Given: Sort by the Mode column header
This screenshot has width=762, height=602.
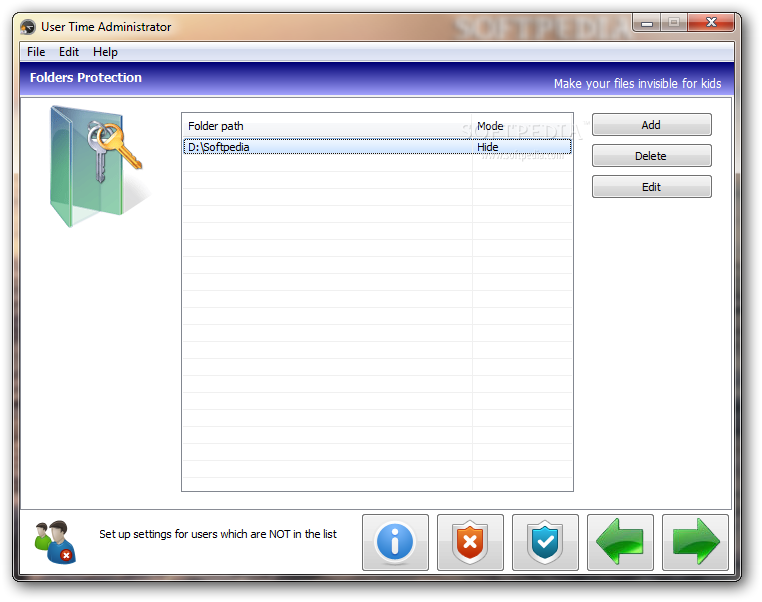Looking at the screenshot, I should click(x=522, y=126).
